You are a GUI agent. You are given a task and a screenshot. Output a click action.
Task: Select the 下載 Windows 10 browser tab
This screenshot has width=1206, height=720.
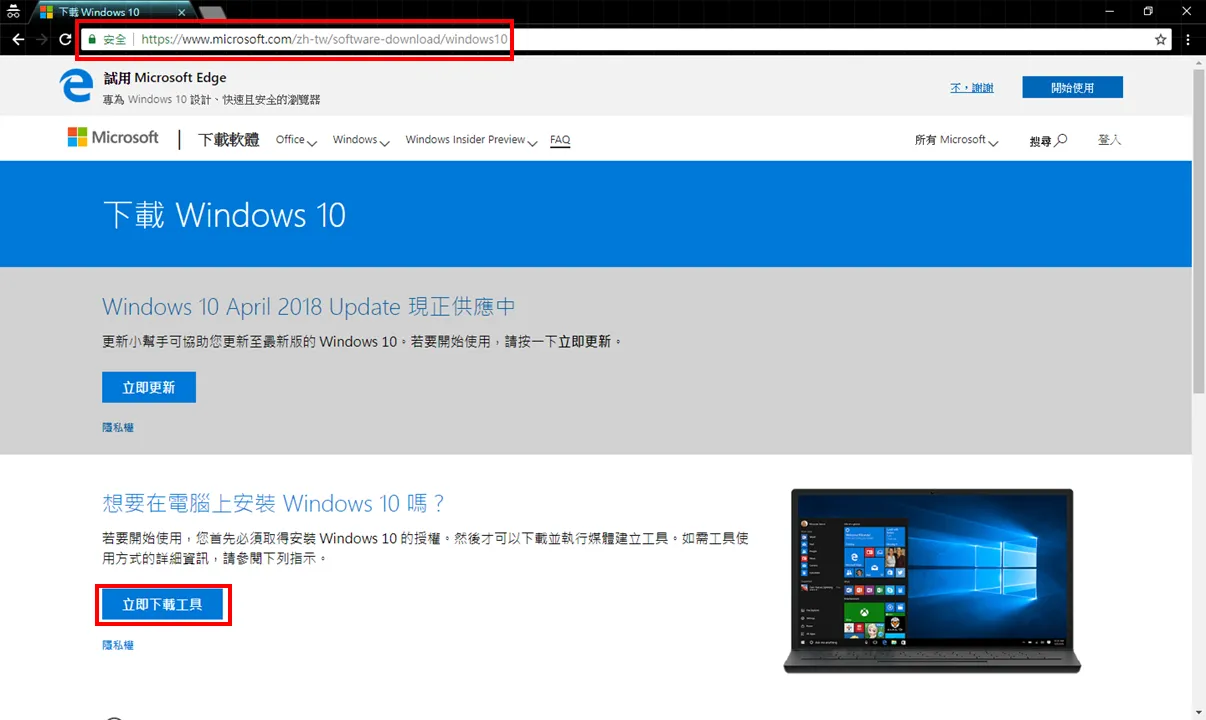(x=110, y=12)
